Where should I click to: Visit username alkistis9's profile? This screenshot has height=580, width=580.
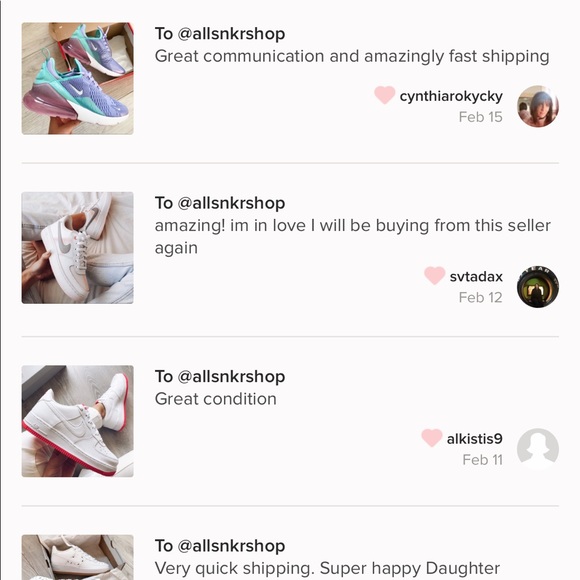click(x=475, y=439)
